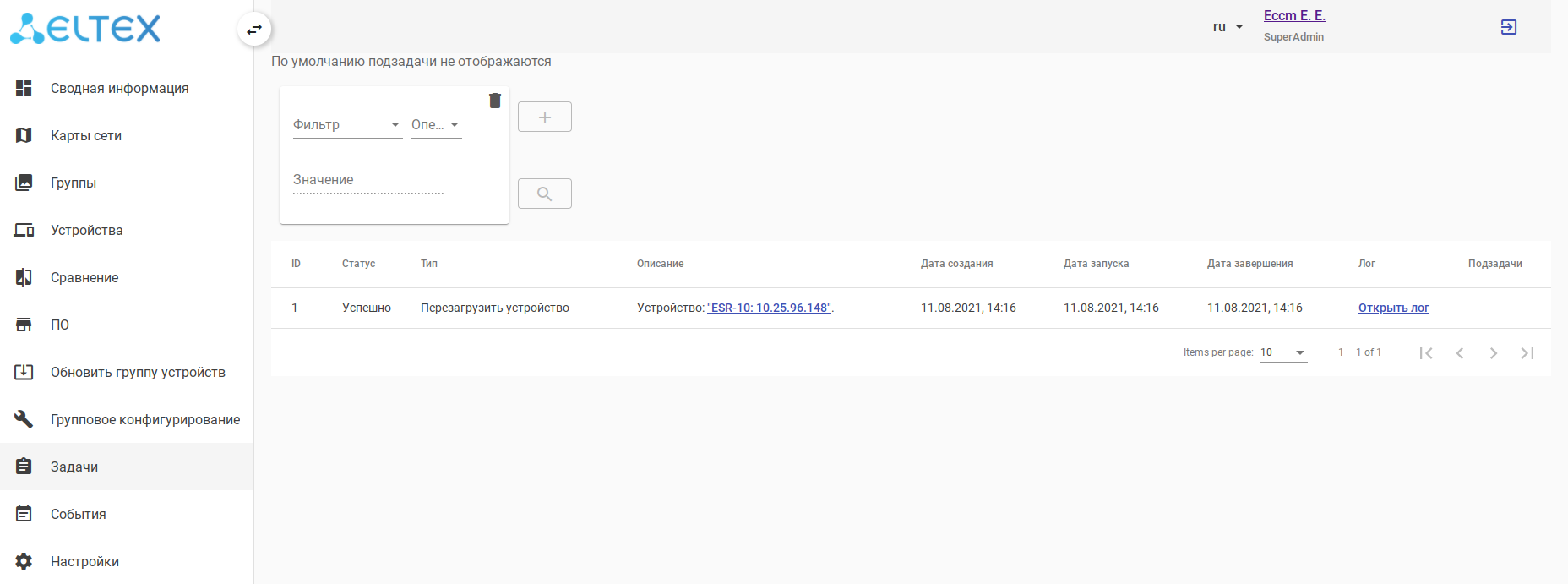The image size is (1568, 584).
Task: Open Групповое конфигурирование menu item
Action: [144, 419]
